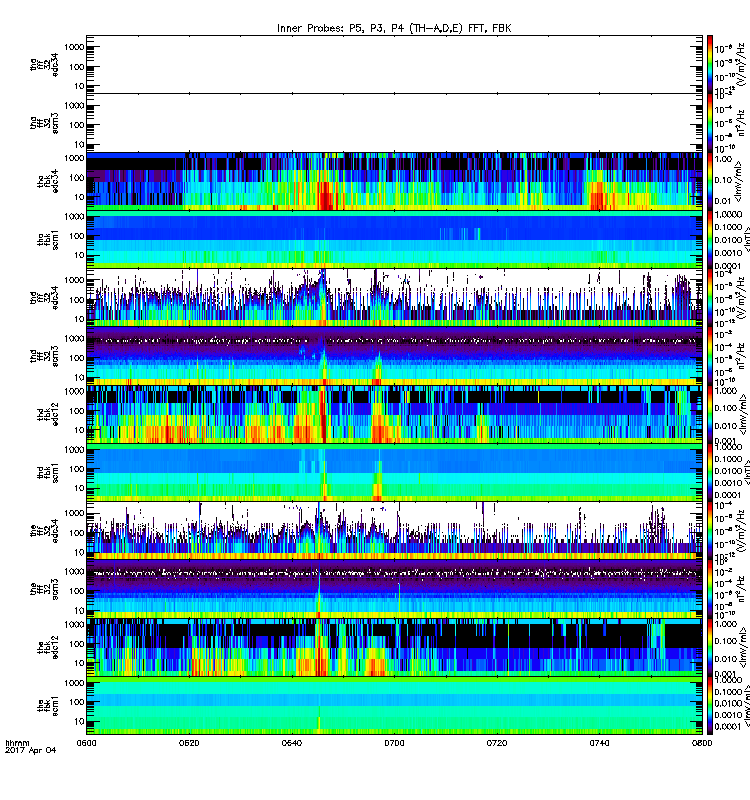The height and width of the screenshot is (800, 750).
Task: Click inside the tha fbk scm1 spectrogram
Action: coord(394,239)
